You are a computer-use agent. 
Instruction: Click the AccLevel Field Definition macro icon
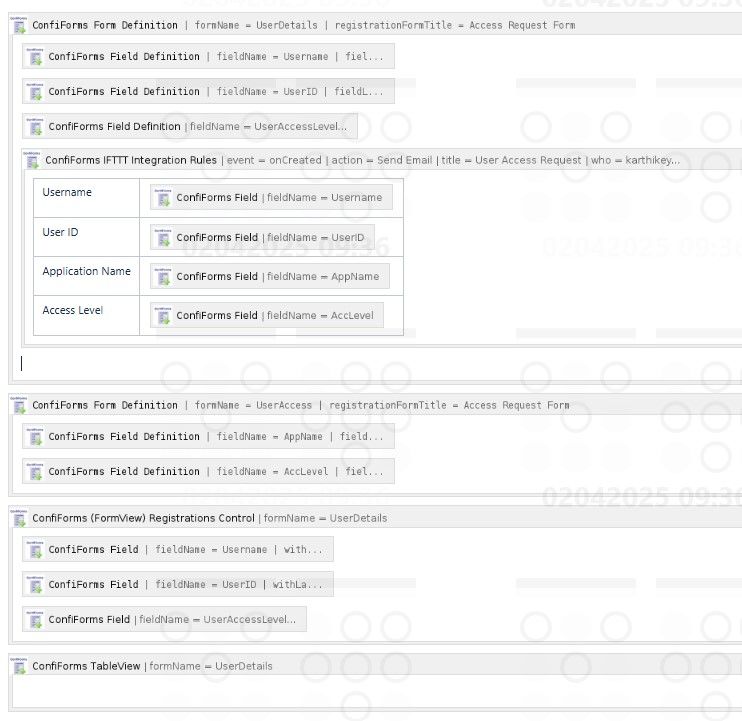tap(35, 471)
